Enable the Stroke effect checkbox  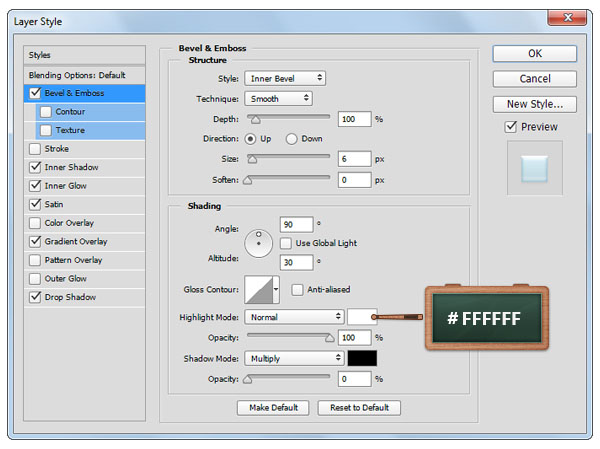click(37, 149)
